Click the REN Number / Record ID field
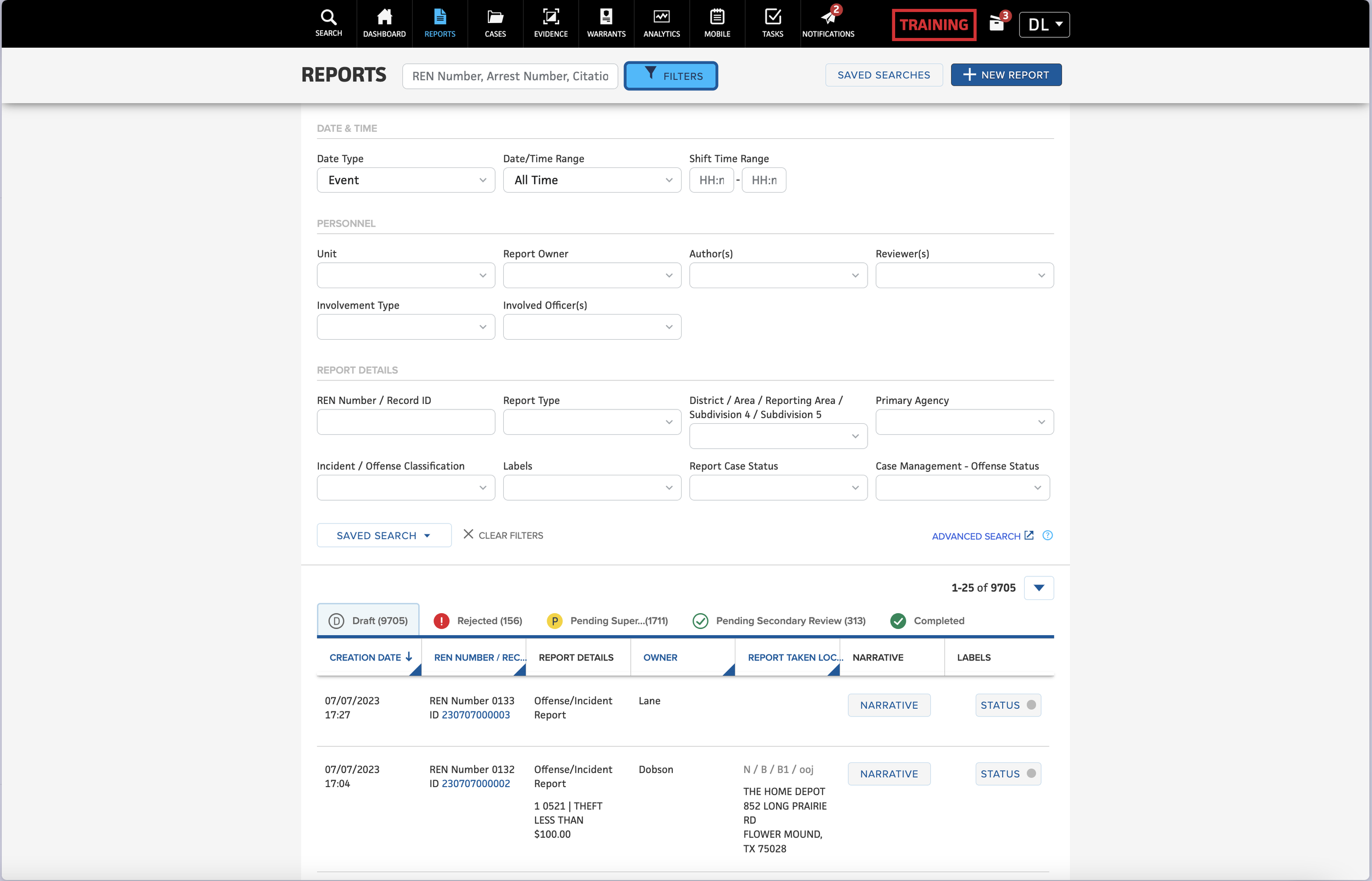The image size is (1372, 881). (x=406, y=422)
